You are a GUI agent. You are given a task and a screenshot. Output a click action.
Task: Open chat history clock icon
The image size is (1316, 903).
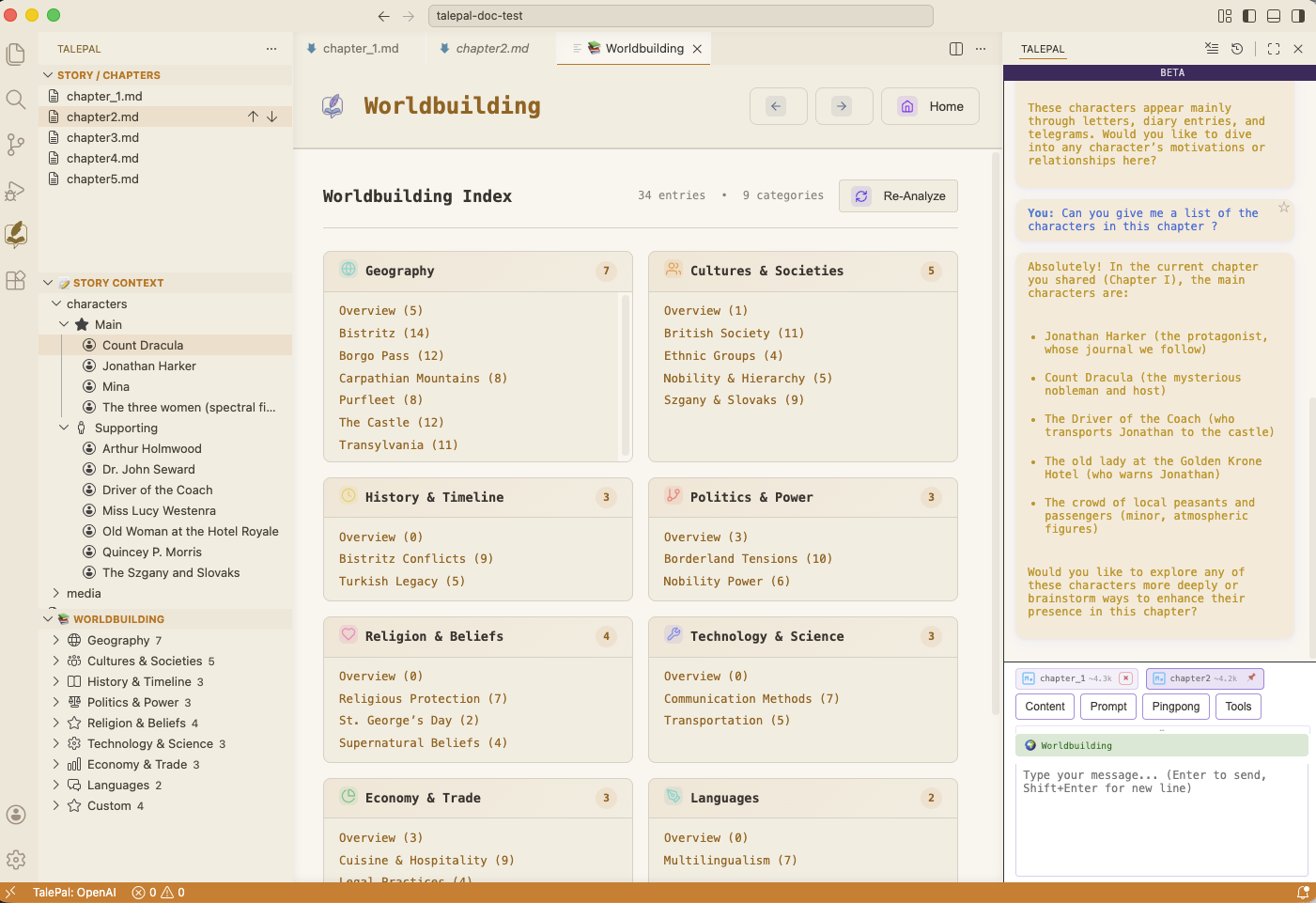coord(1237,49)
